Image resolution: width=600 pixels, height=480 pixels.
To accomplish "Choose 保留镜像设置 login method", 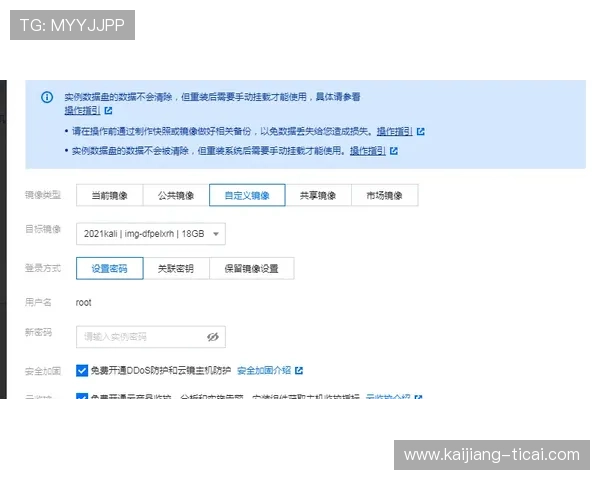I will coord(251,269).
